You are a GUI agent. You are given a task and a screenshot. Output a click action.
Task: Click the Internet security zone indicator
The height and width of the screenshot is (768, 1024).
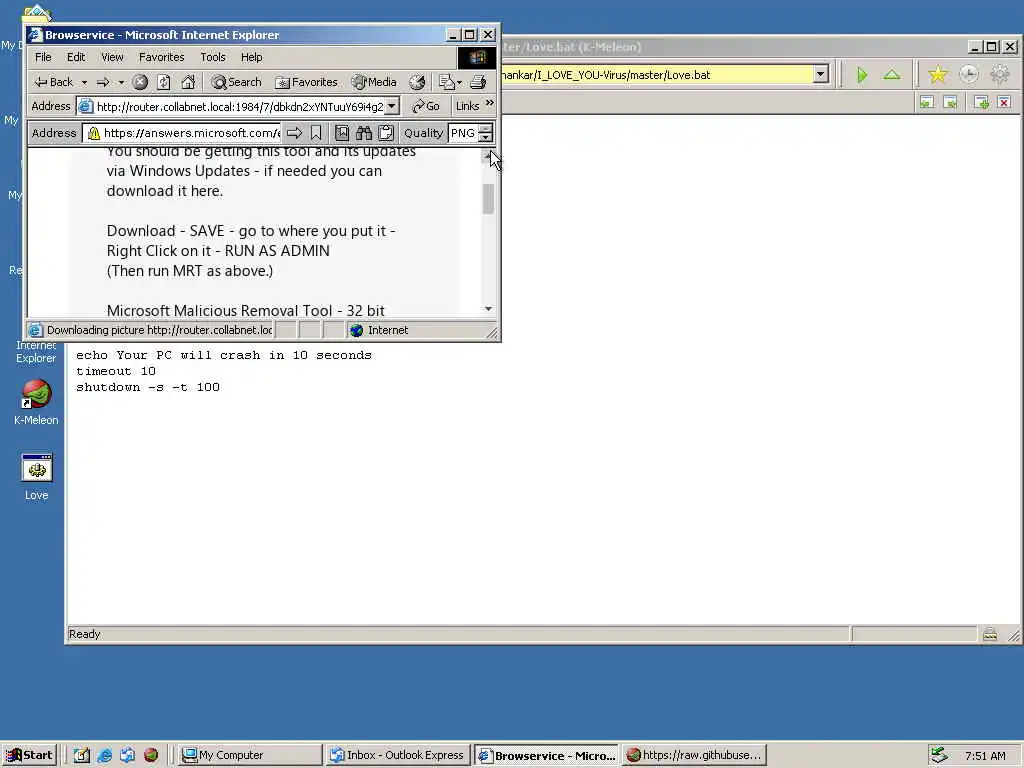tap(379, 330)
